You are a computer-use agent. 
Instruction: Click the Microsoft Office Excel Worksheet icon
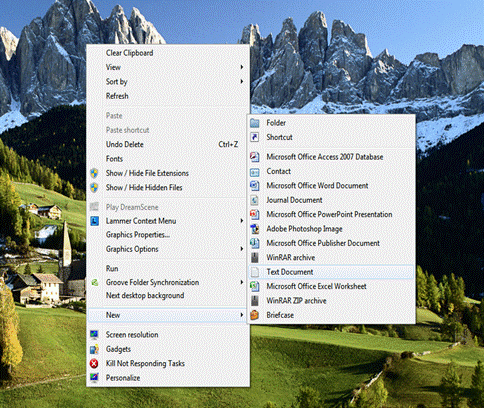coord(255,286)
